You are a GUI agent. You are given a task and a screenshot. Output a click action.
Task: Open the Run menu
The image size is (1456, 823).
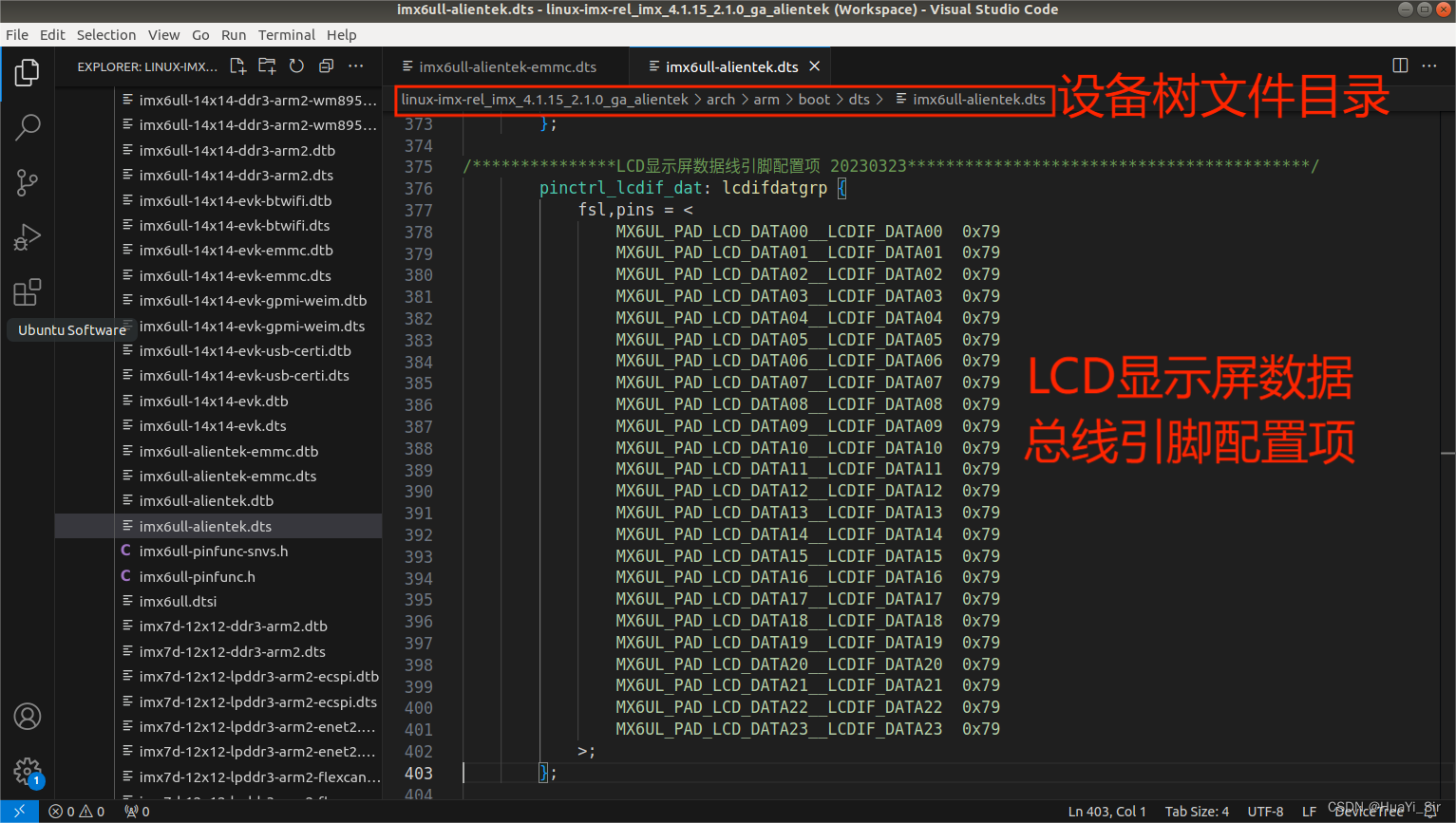tap(234, 35)
